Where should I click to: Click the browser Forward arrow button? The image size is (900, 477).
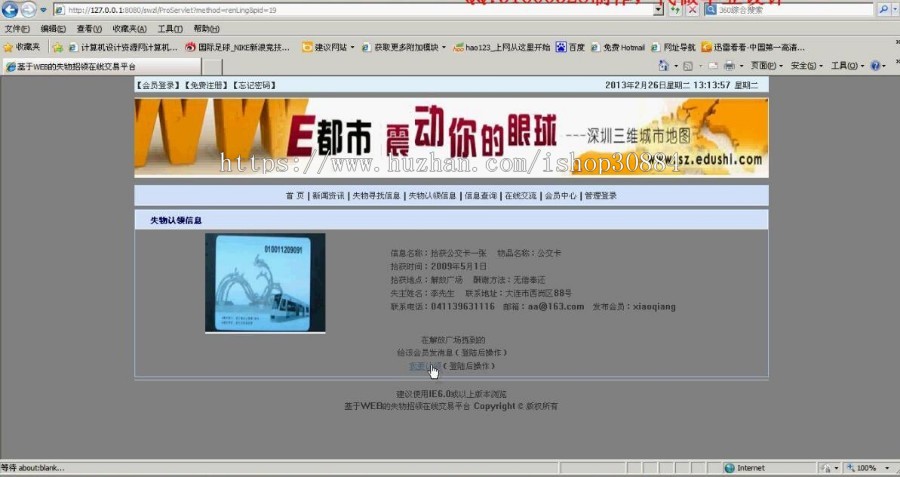[28, 9]
